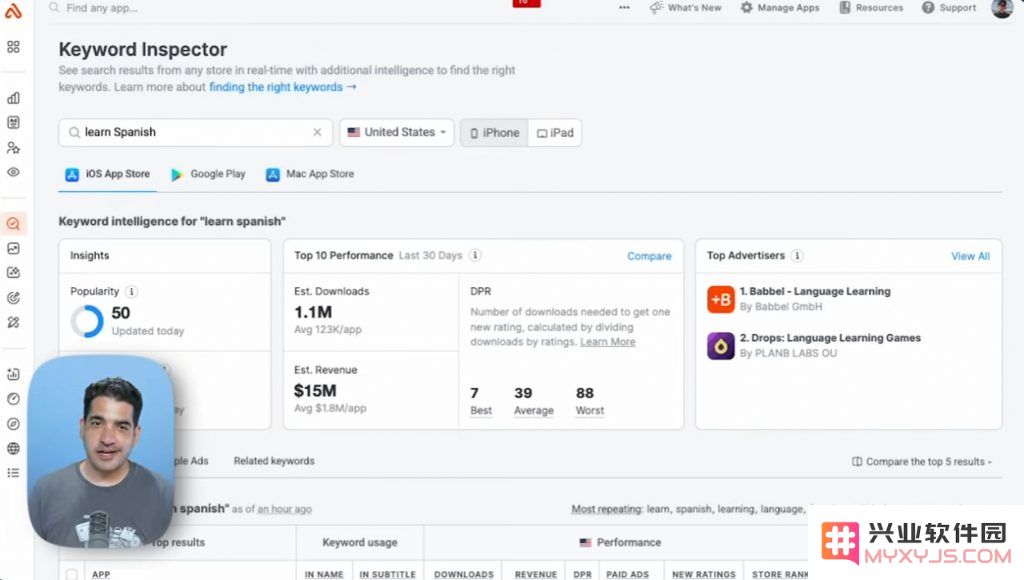Viewport: 1024px width, 580px height.
Task: Click the Drops app icon
Action: pyautogui.click(x=721, y=346)
